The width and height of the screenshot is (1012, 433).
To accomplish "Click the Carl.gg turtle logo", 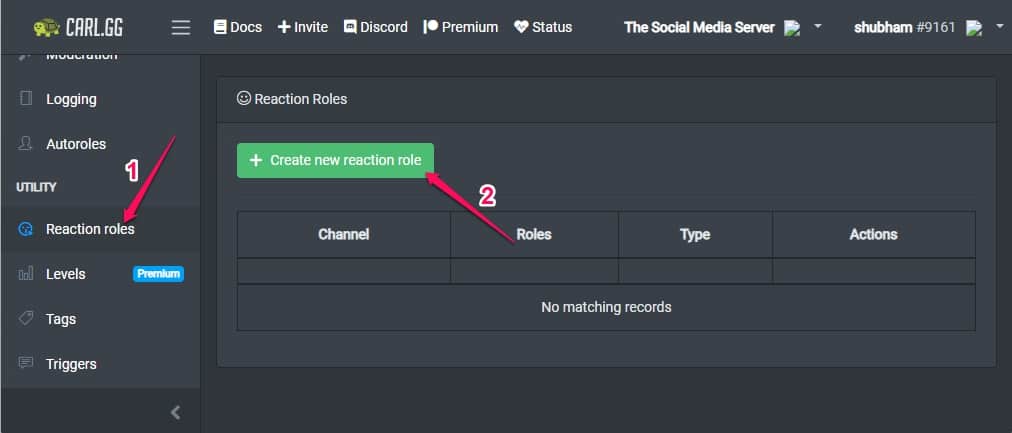I will pos(47,27).
